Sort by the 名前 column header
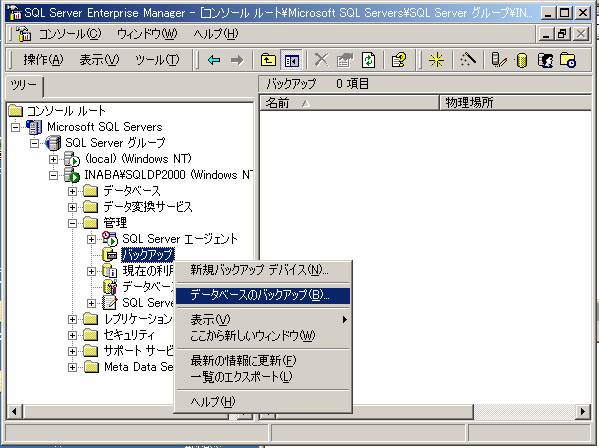 (349, 103)
